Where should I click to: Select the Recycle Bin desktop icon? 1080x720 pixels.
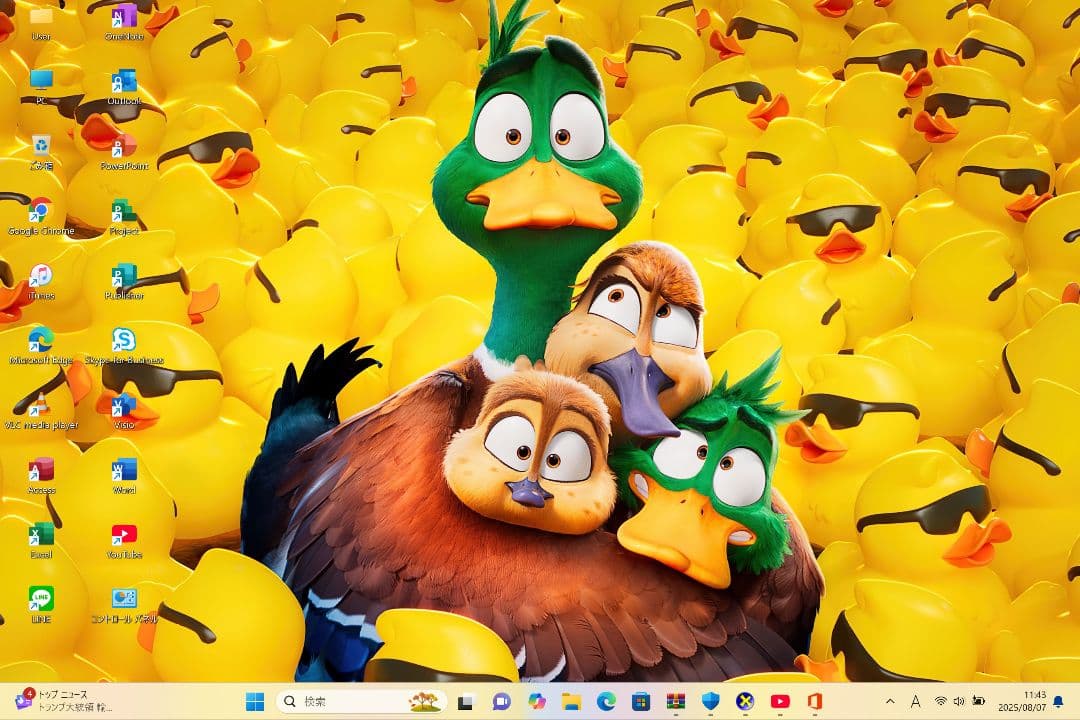pyautogui.click(x=41, y=148)
